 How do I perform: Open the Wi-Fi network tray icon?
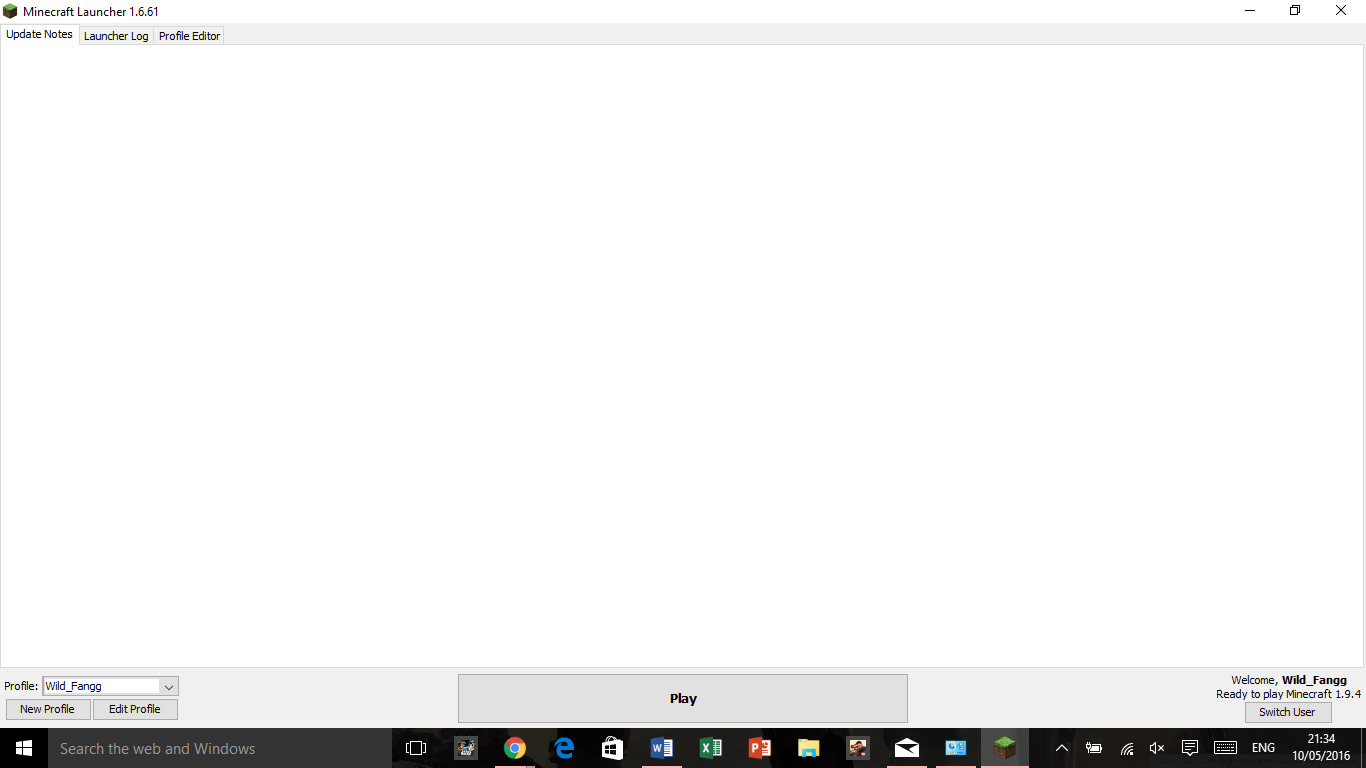tap(1127, 748)
